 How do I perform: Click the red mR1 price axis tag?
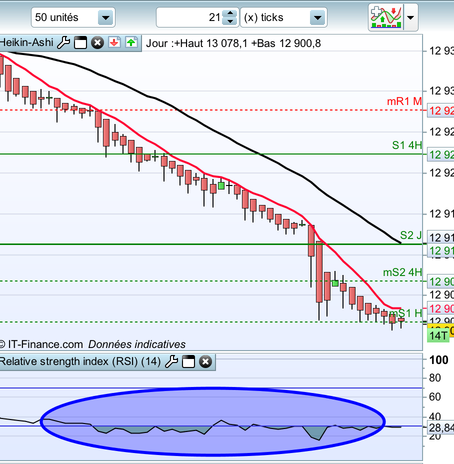tap(441, 111)
